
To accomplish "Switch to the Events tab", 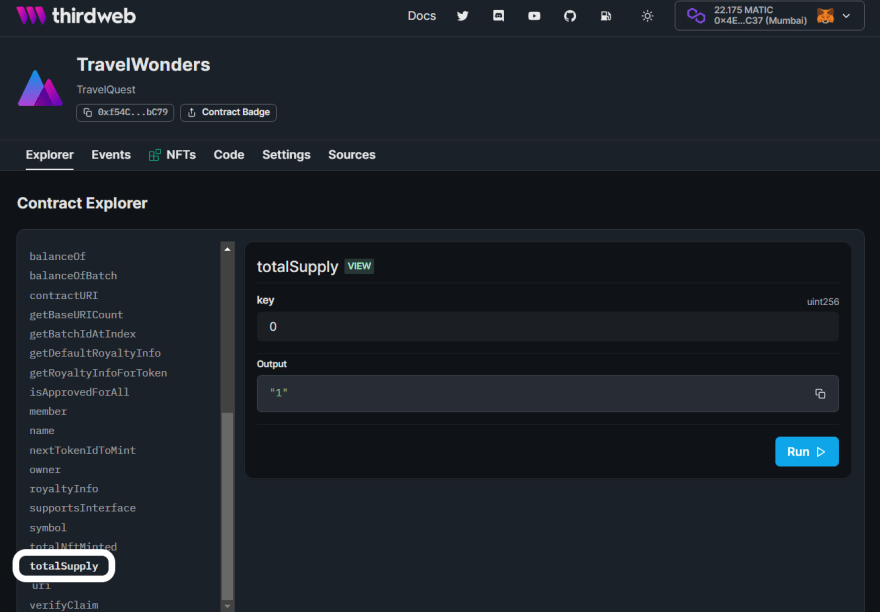I will [x=111, y=155].
